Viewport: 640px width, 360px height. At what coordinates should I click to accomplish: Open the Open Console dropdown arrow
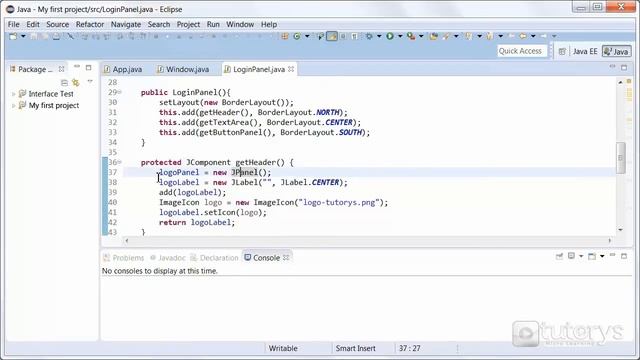(602, 256)
